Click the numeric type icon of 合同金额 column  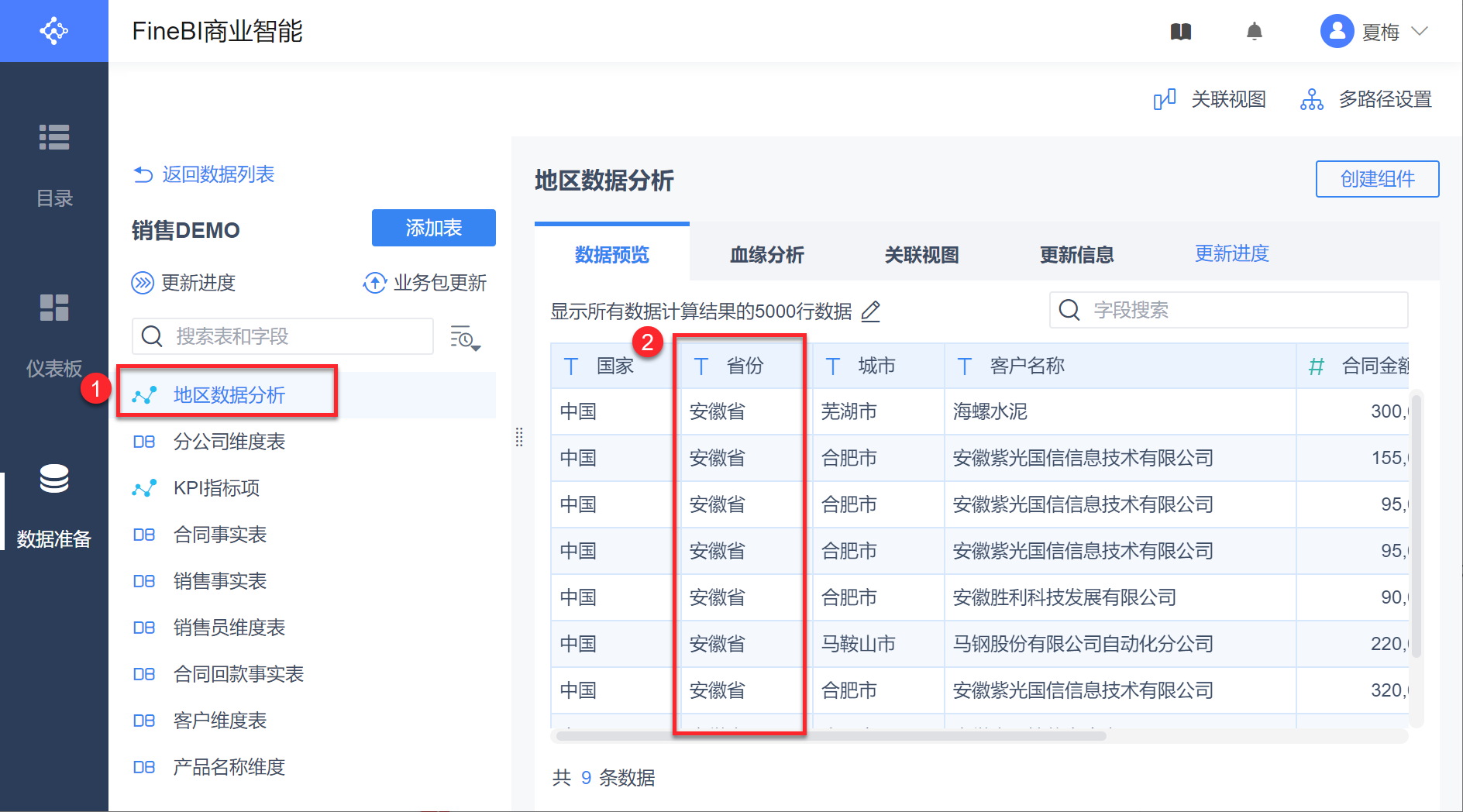(1316, 366)
